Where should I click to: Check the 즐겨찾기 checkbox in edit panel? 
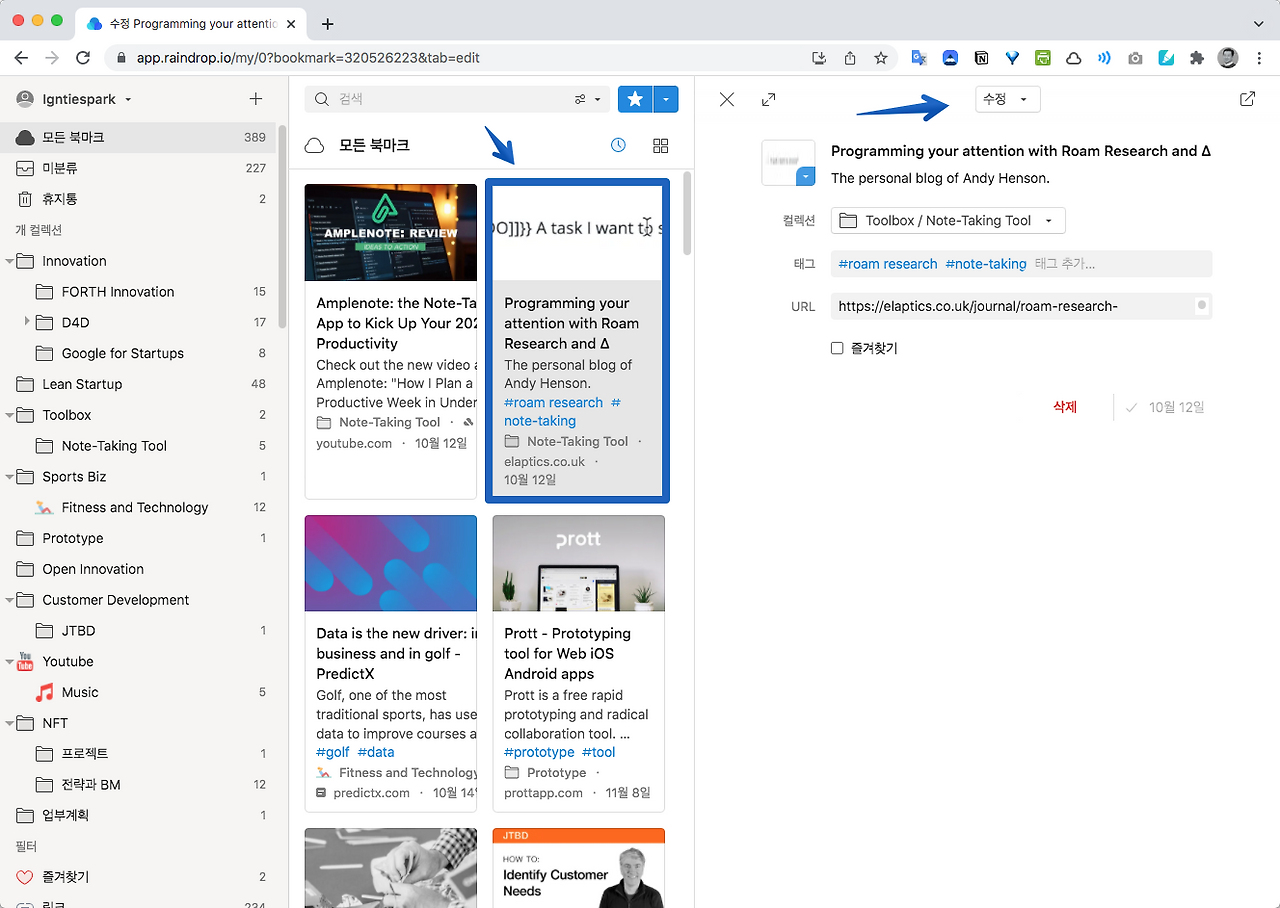click(837, 348)
